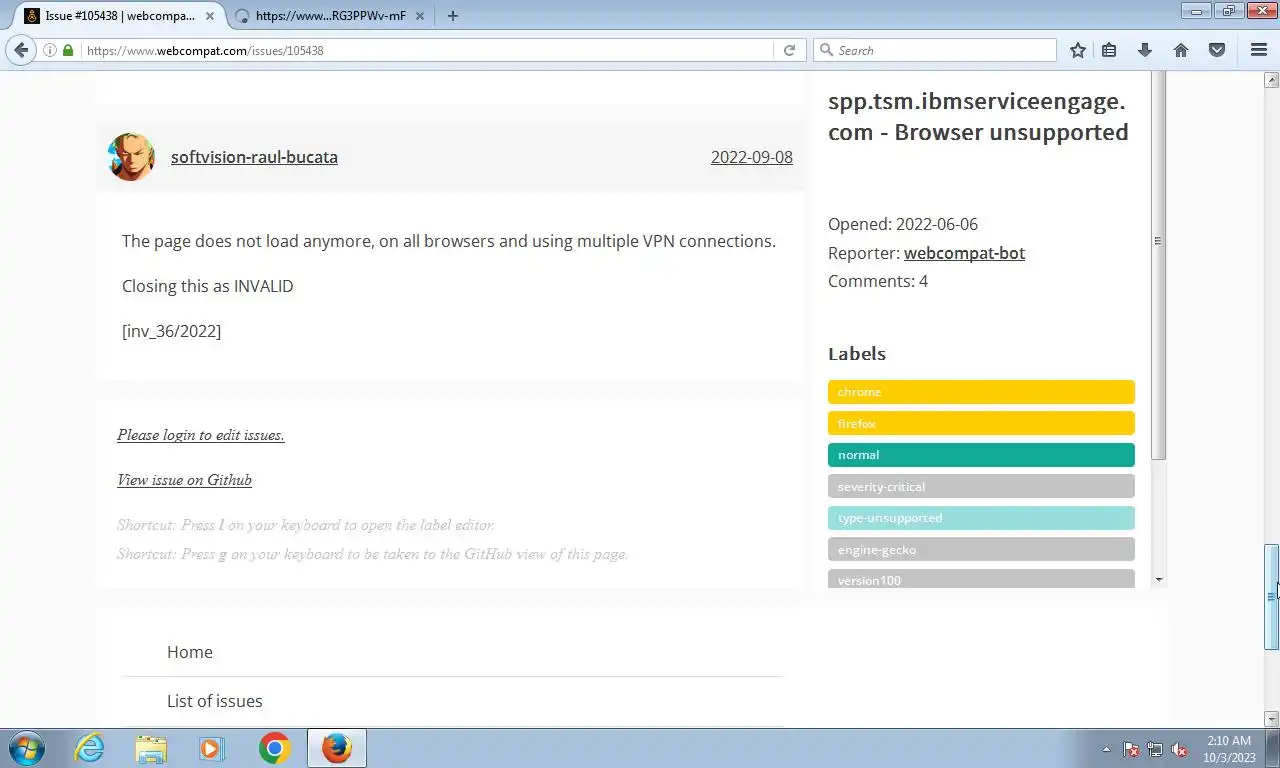Click the page scrollbar down arrow
This screenshot has height=768, width=1280.
(1272, 719)
